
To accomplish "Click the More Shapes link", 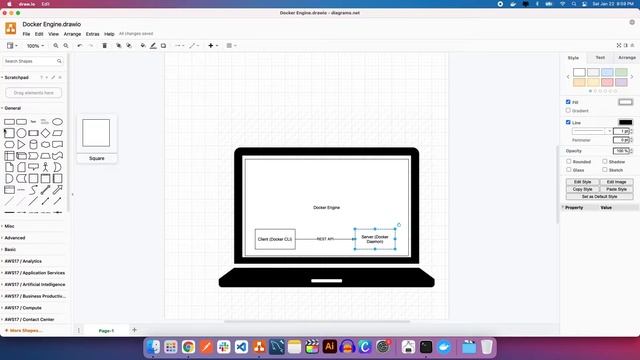I will click(24, 330).
